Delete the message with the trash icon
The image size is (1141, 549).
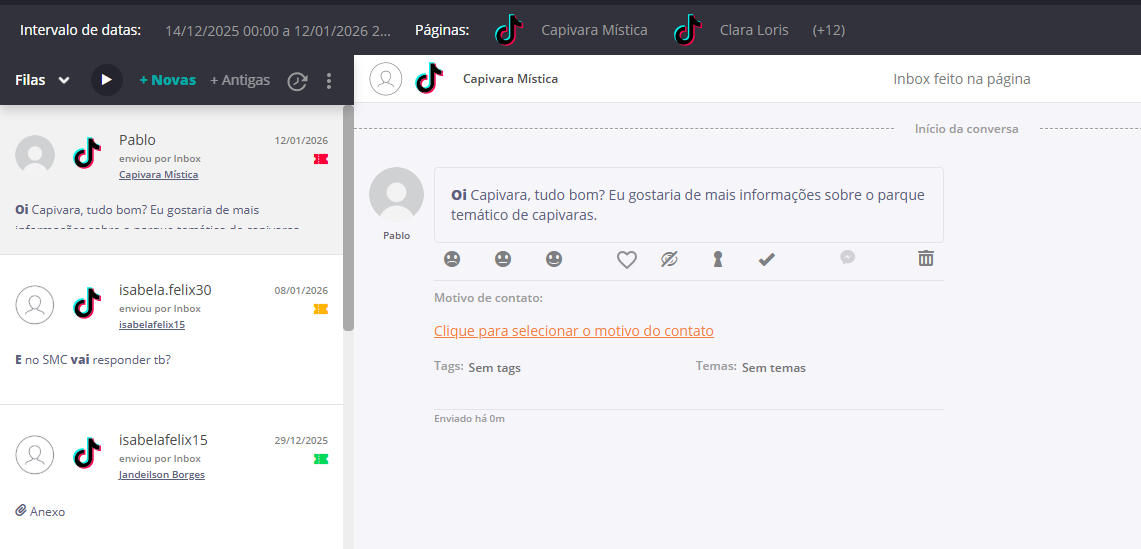[x=926, y=259]
